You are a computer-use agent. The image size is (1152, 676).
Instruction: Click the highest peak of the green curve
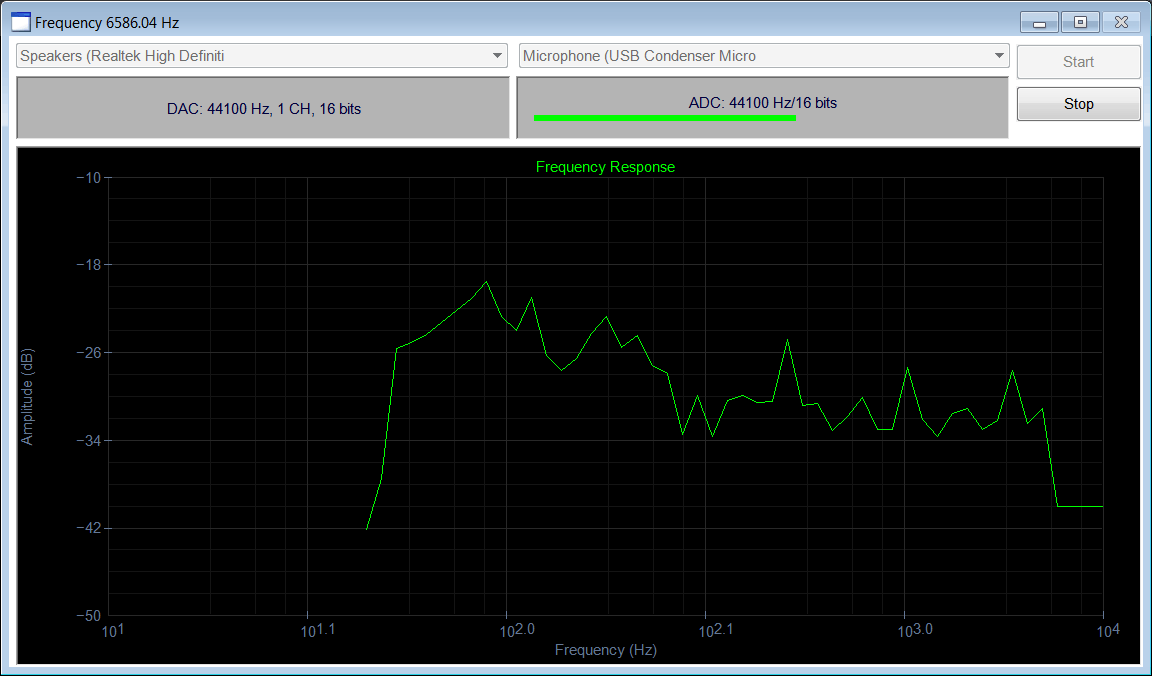click(486, 282)
